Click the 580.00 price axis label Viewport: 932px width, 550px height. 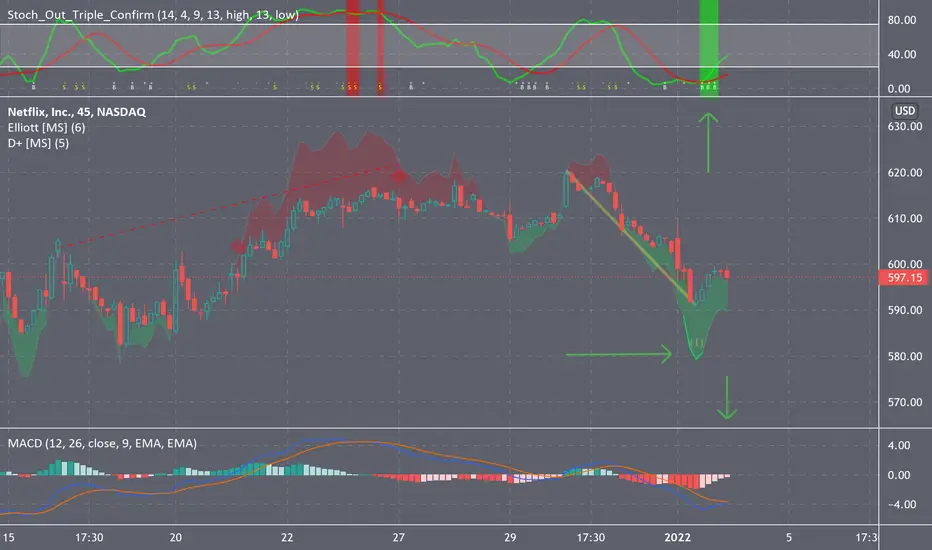pos(905,357)
